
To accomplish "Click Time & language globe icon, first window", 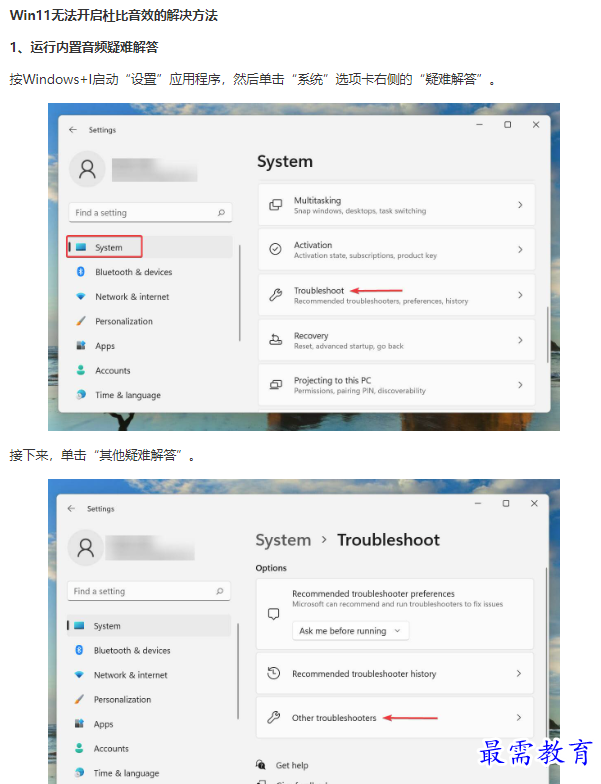I will [x=80, y=394].
